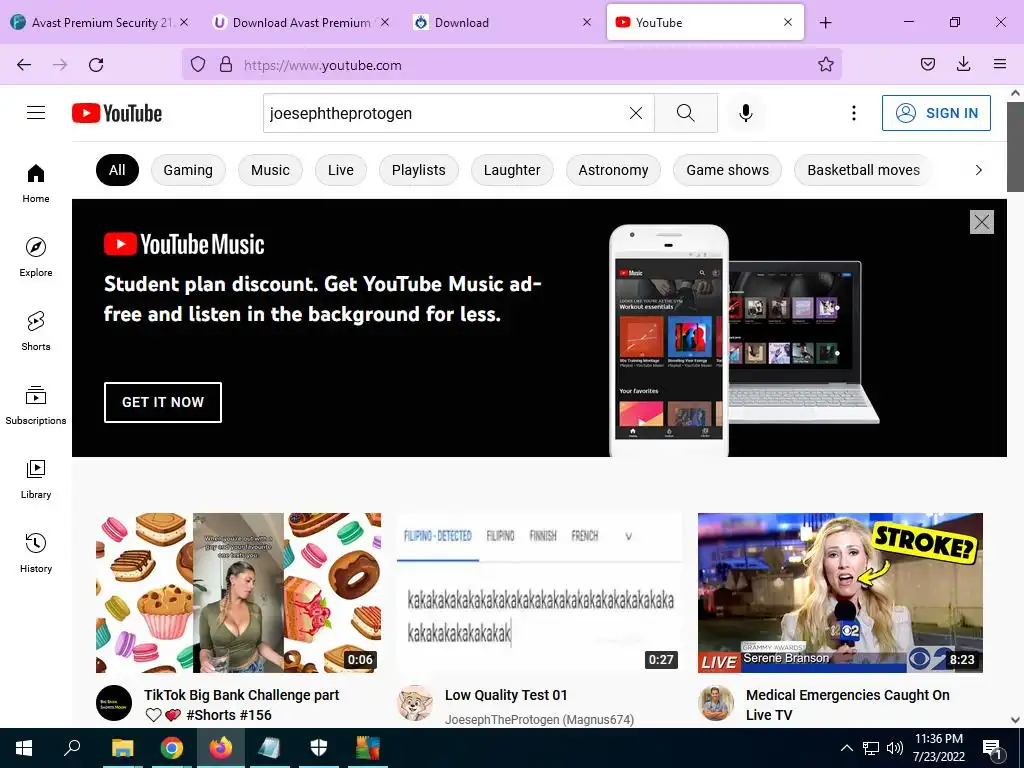Save page to Pocket

coord(927,65)
